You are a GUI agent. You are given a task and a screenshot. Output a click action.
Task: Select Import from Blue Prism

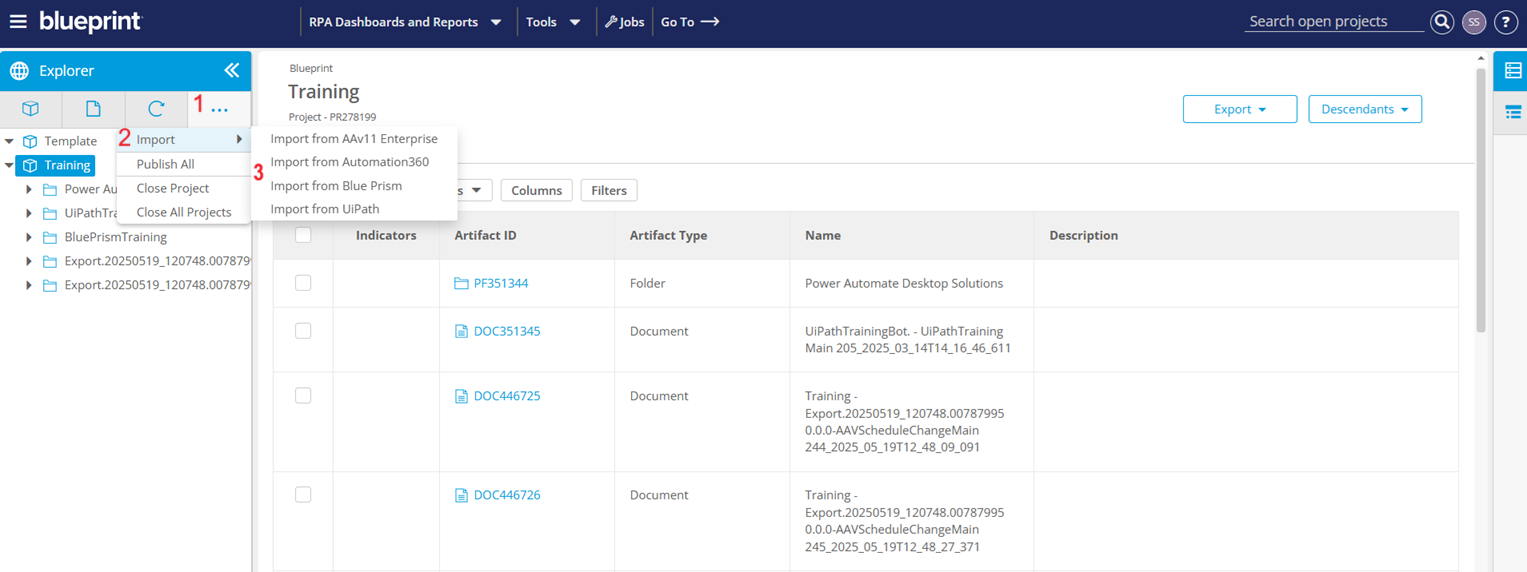[354, 186]
